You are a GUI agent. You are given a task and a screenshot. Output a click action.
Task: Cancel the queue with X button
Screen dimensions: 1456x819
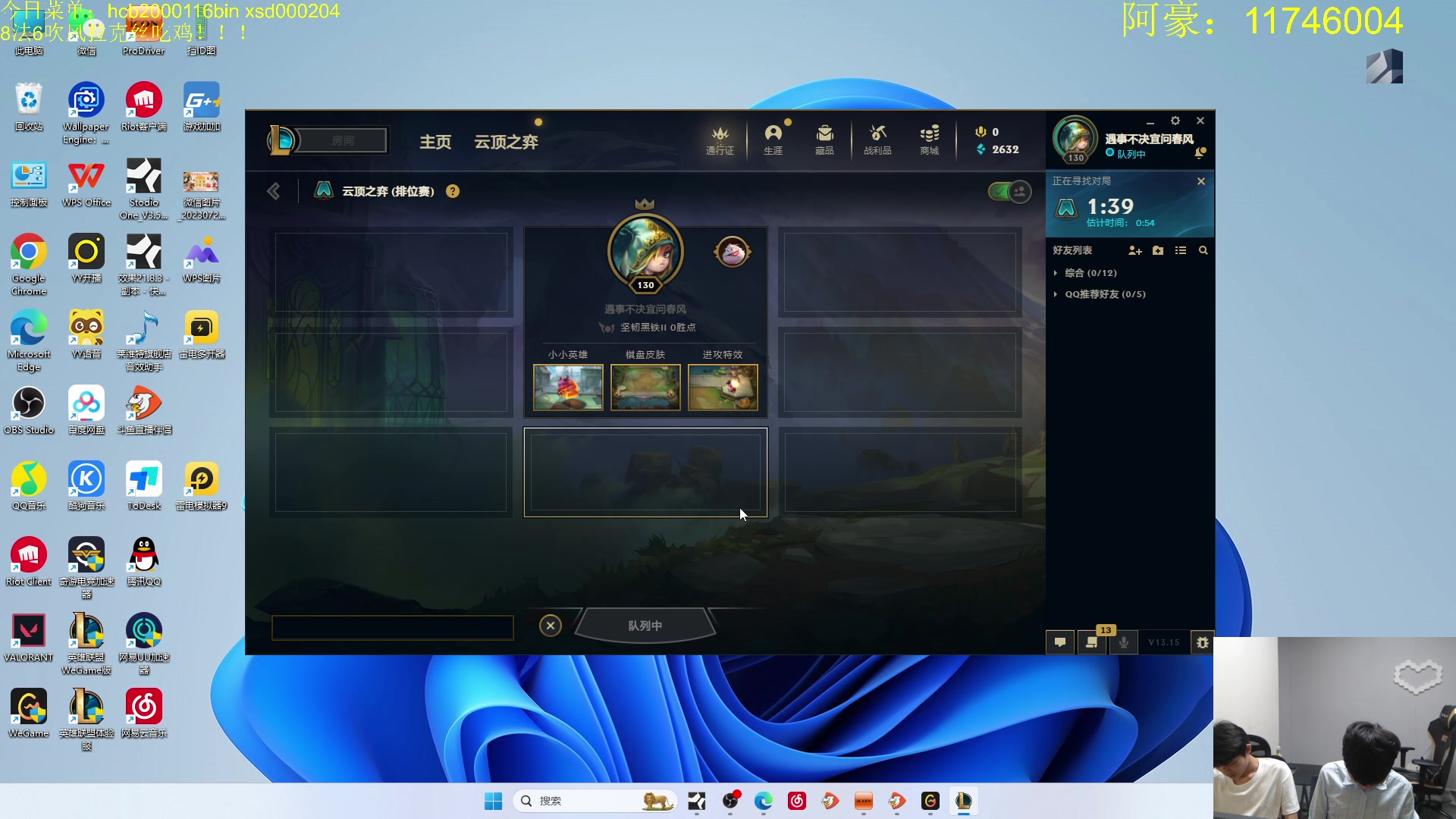coord(551,626)
